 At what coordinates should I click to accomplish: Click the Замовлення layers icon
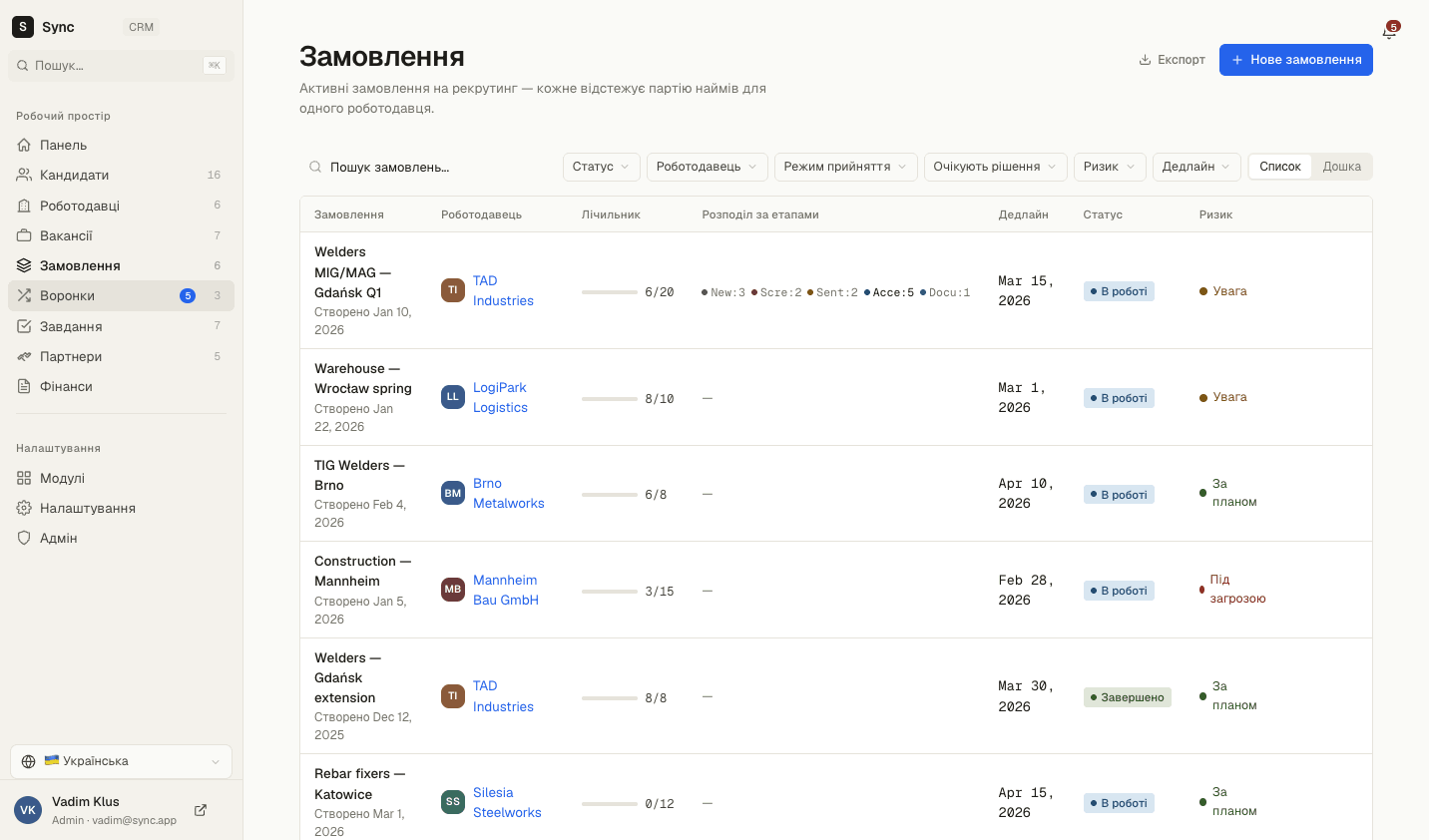click(24, 265)
